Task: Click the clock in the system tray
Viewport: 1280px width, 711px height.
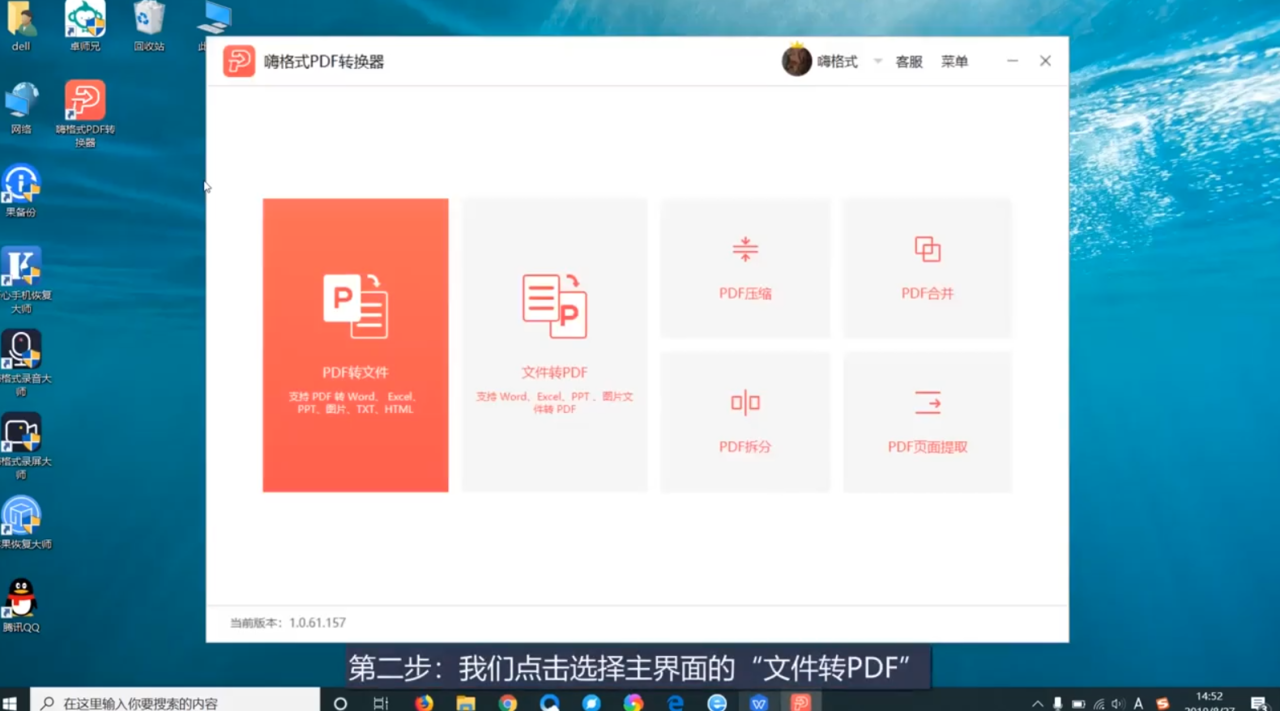Action: 1210,703
